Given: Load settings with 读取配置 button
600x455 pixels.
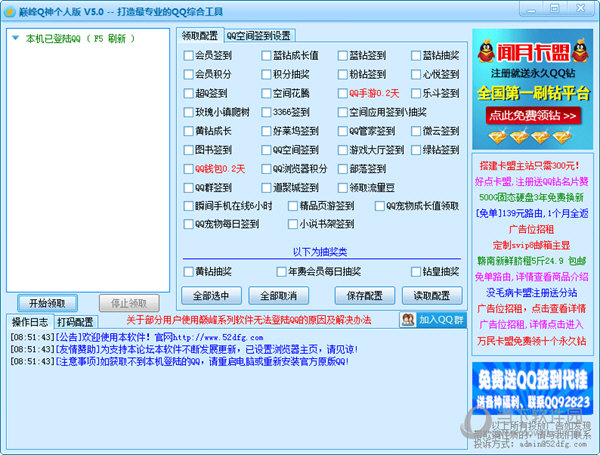Looking at the screenshot, I should pos(432,295).
